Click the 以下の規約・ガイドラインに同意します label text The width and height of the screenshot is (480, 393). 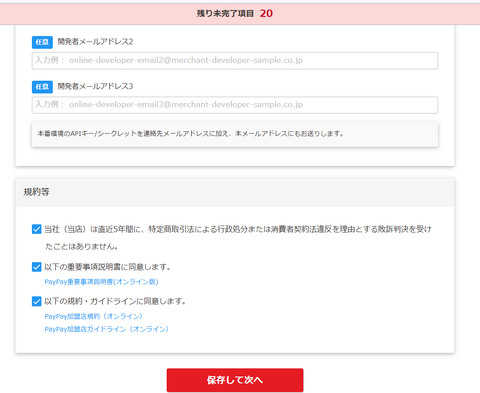(115, 301)
